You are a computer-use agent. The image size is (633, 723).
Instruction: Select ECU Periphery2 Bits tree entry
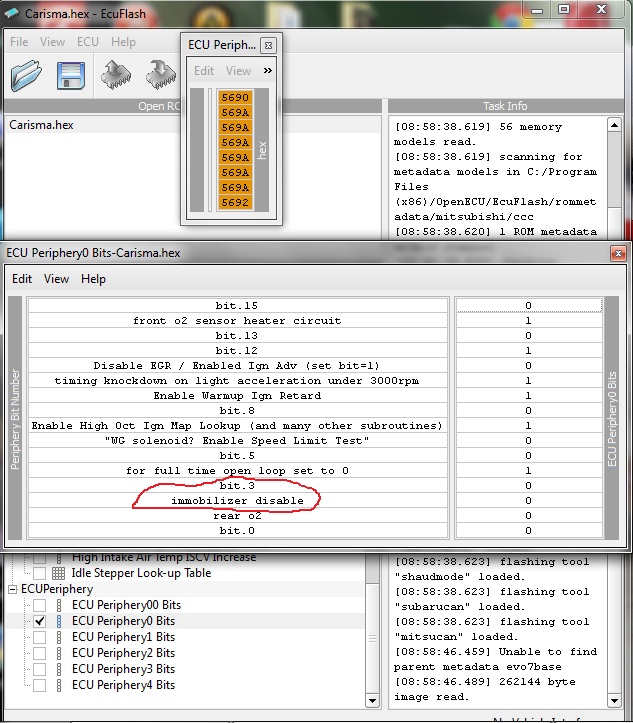123,653
